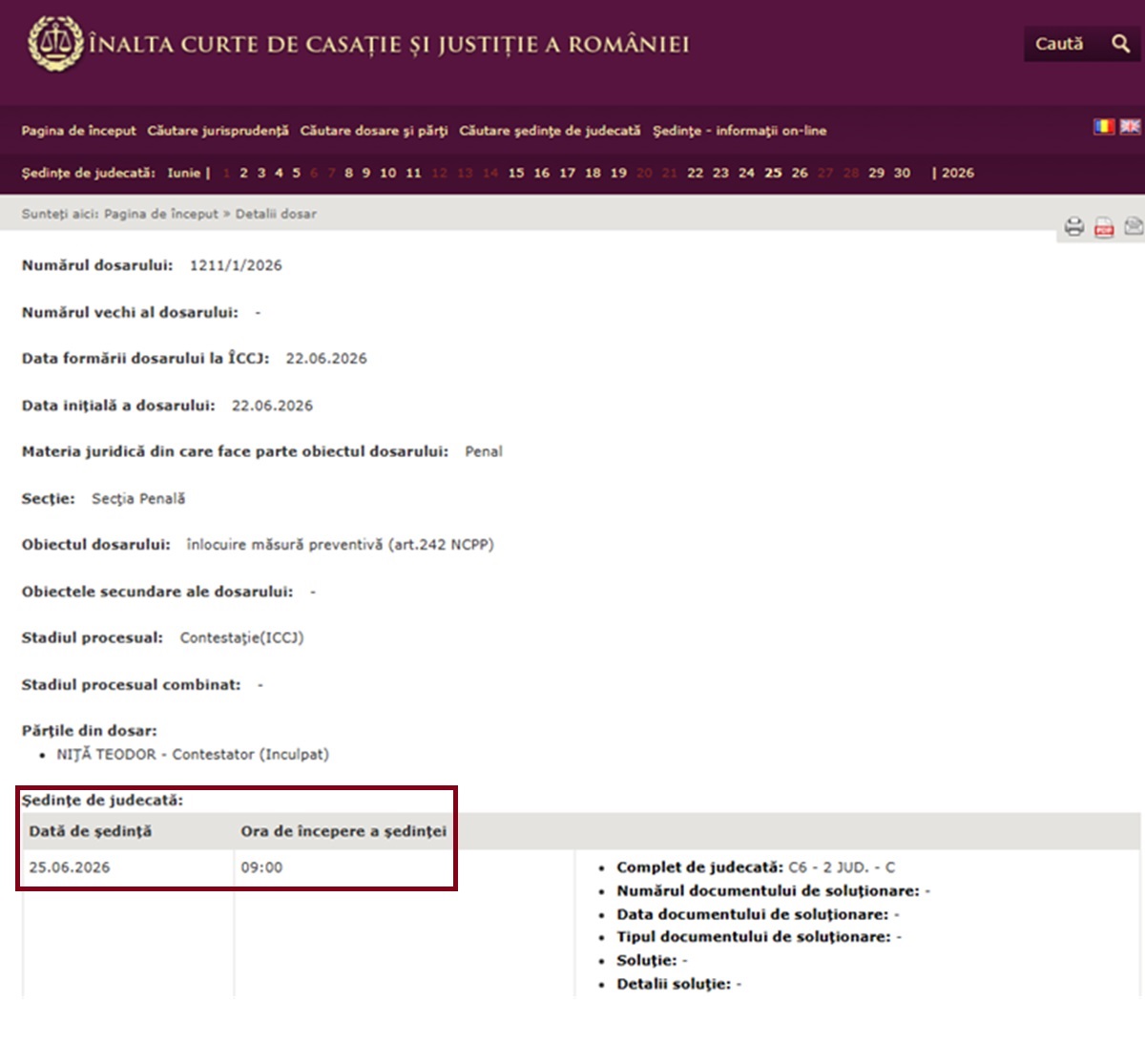Select day 2 in session calendar
The width and height of the screenshot is (1145, 1064).
point(243,173)
